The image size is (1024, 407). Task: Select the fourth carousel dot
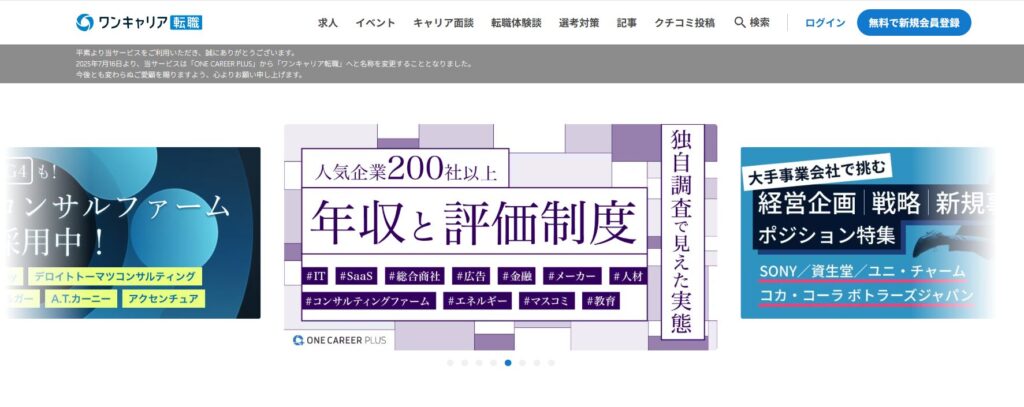coord(493,363)
